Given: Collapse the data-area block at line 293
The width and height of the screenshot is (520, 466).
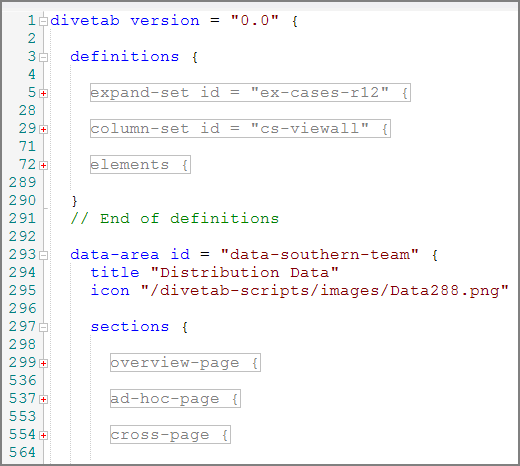Looking at the screenshot, I should click(43, 256).
